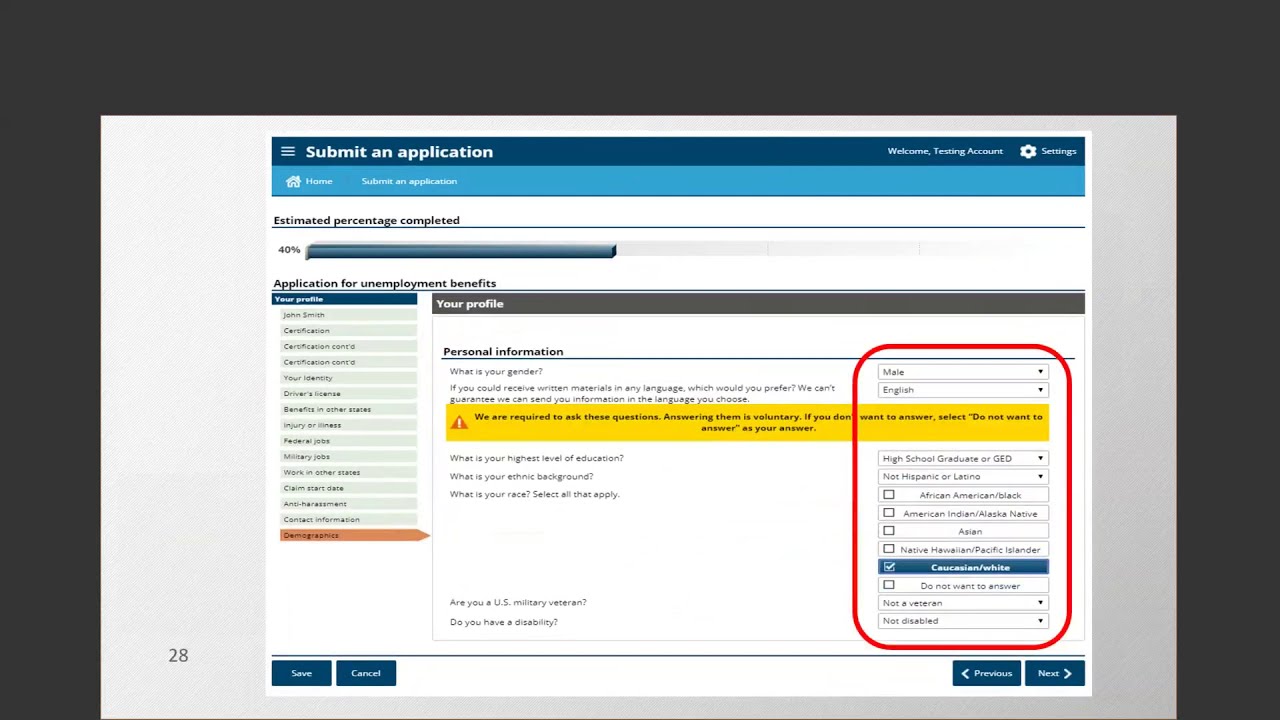Open Anti-harassment sidebar step
This screenshot has height=720, width=1280.
(x=348, y=504)
